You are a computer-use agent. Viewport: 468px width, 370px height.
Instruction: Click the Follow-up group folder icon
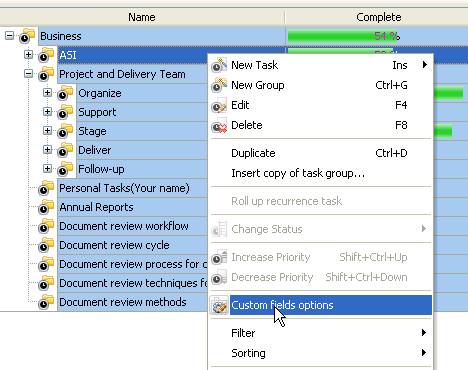click(x=65, y=169)
